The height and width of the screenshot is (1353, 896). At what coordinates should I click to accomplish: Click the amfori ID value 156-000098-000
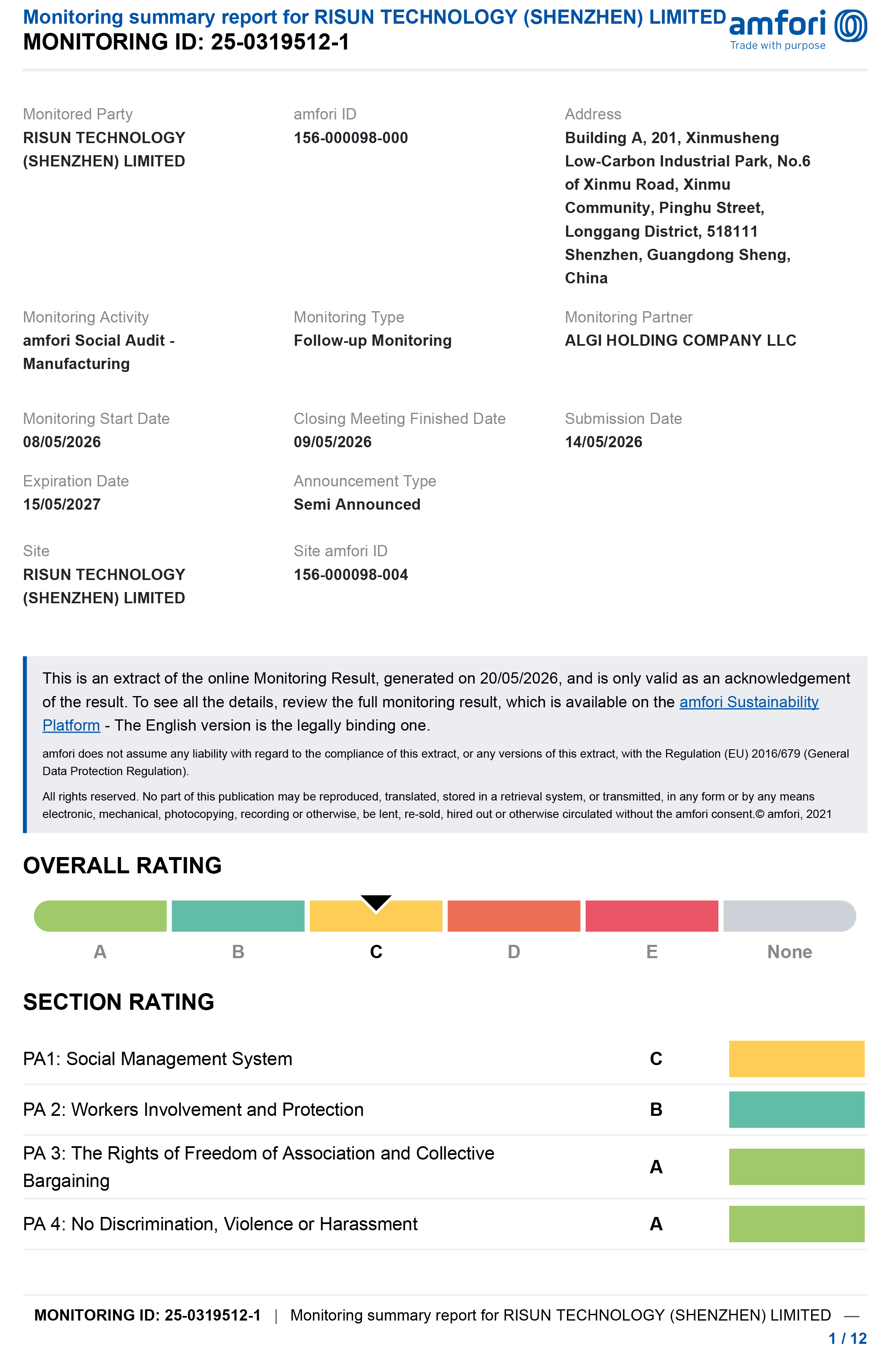pyautogui.click(x=351, y=138)
